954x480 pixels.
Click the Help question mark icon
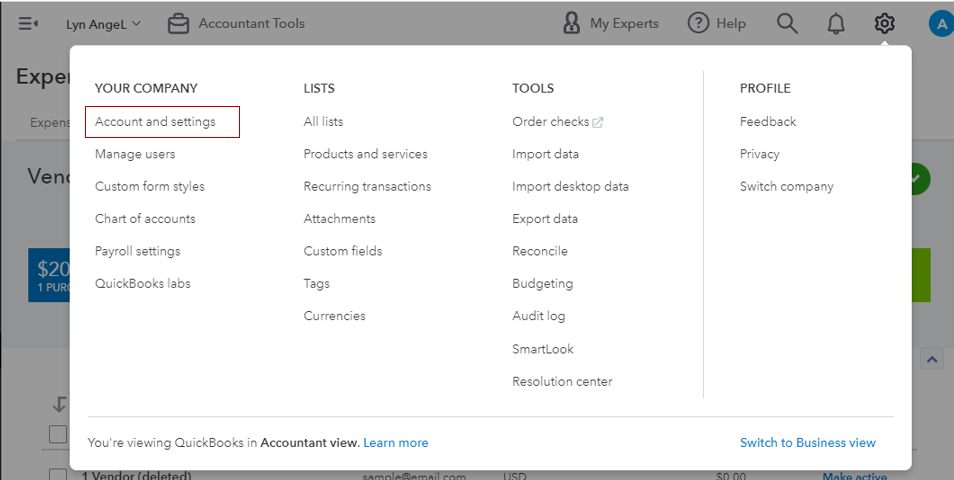(x=698, y=23)
